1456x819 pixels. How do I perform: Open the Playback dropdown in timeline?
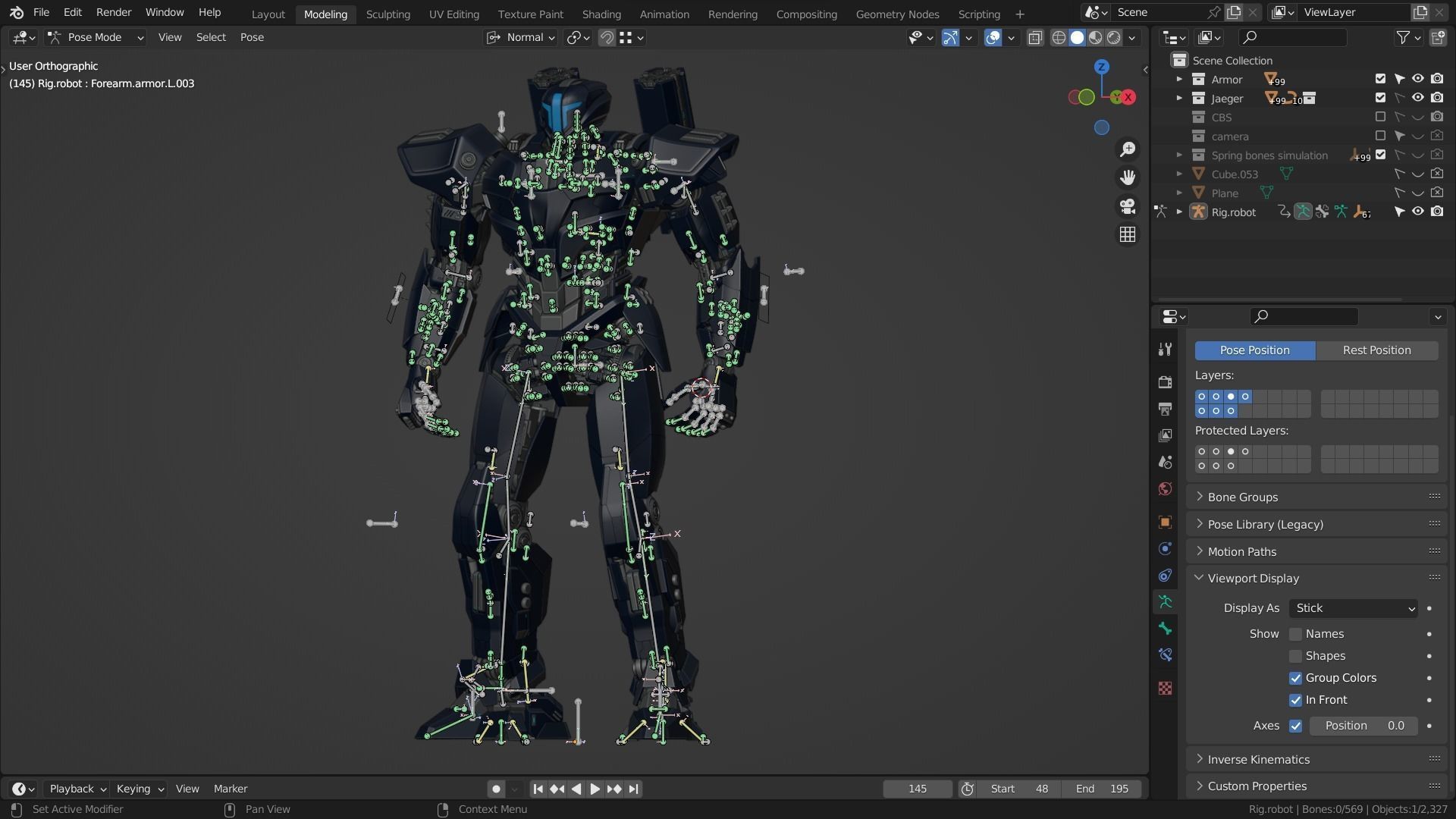pos(77,789)
